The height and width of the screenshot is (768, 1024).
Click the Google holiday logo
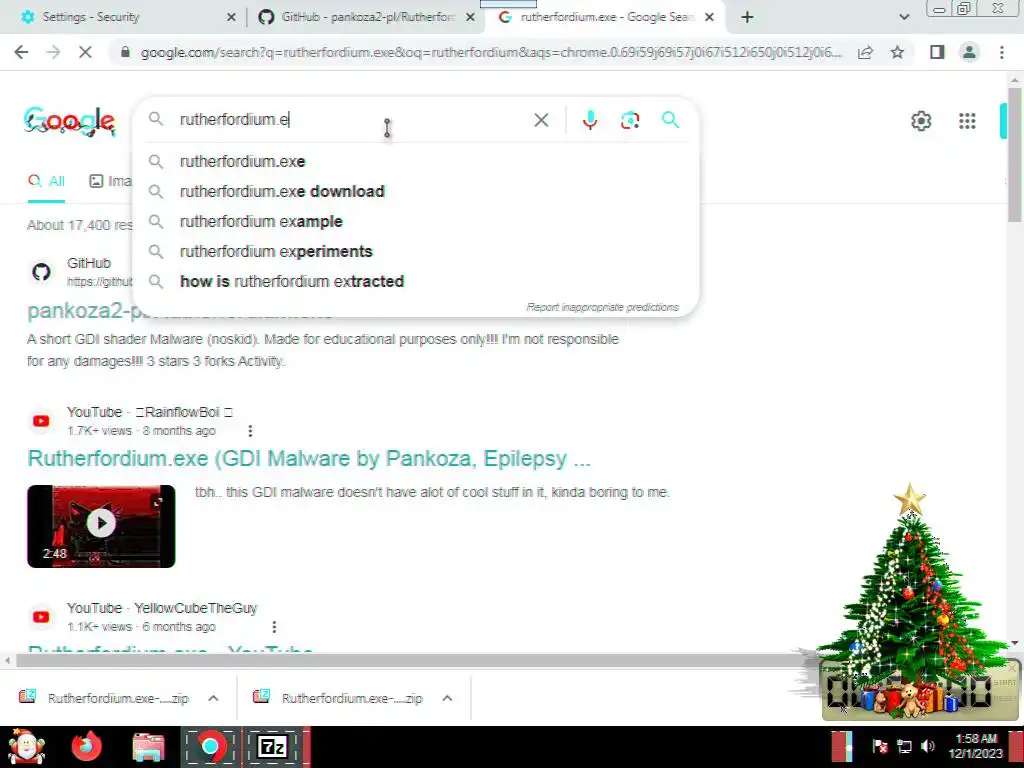coord(70,121)
